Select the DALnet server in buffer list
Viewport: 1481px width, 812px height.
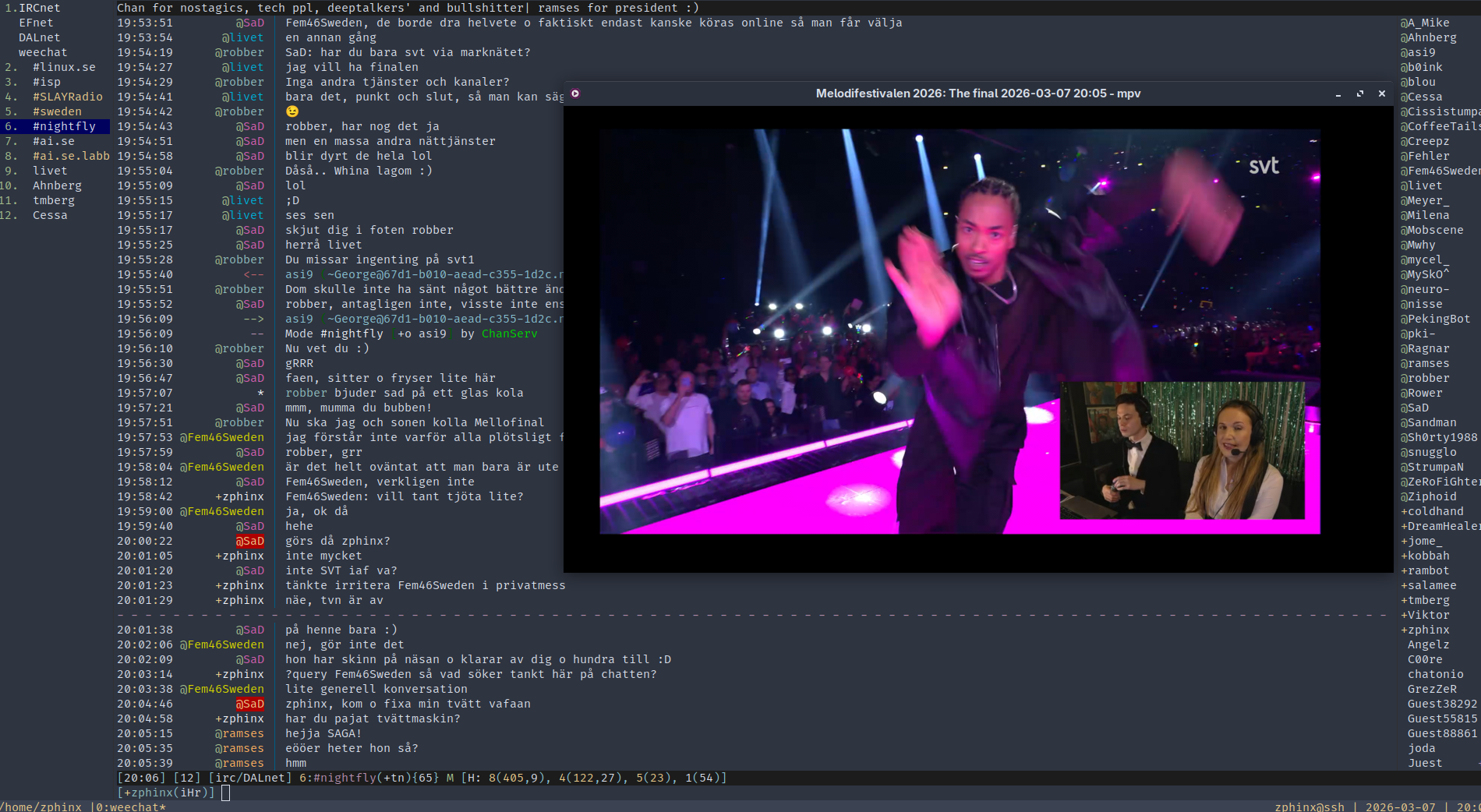(39, 37)
